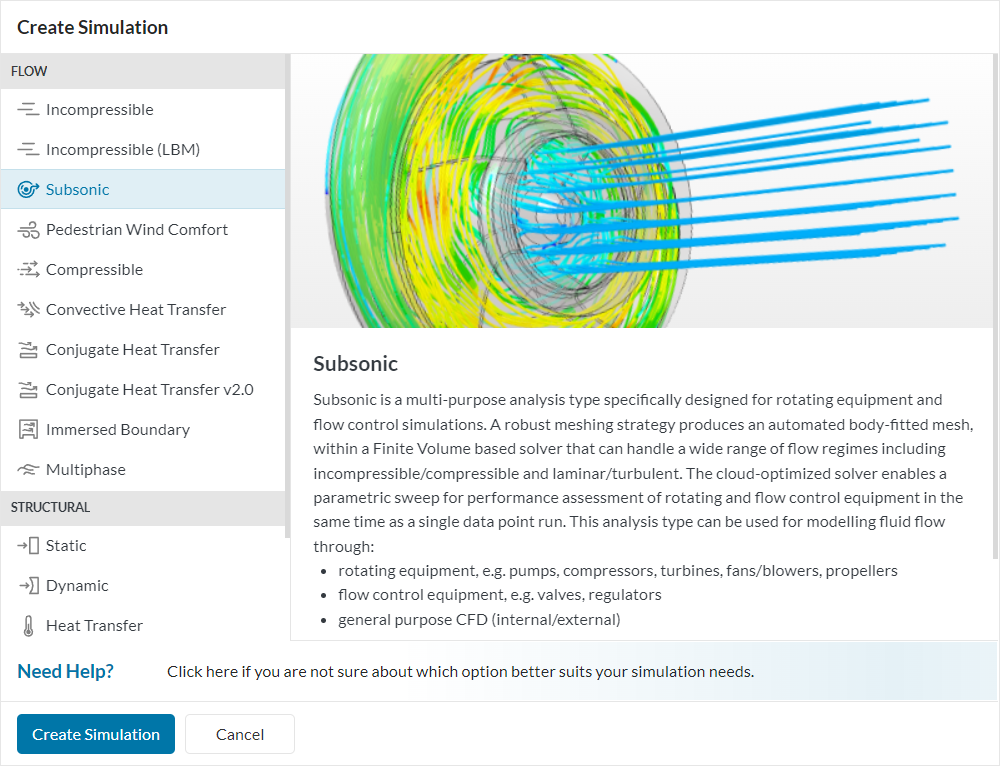
Task: Cancel the simulation creation dialog
Action: tap(240, 734)
